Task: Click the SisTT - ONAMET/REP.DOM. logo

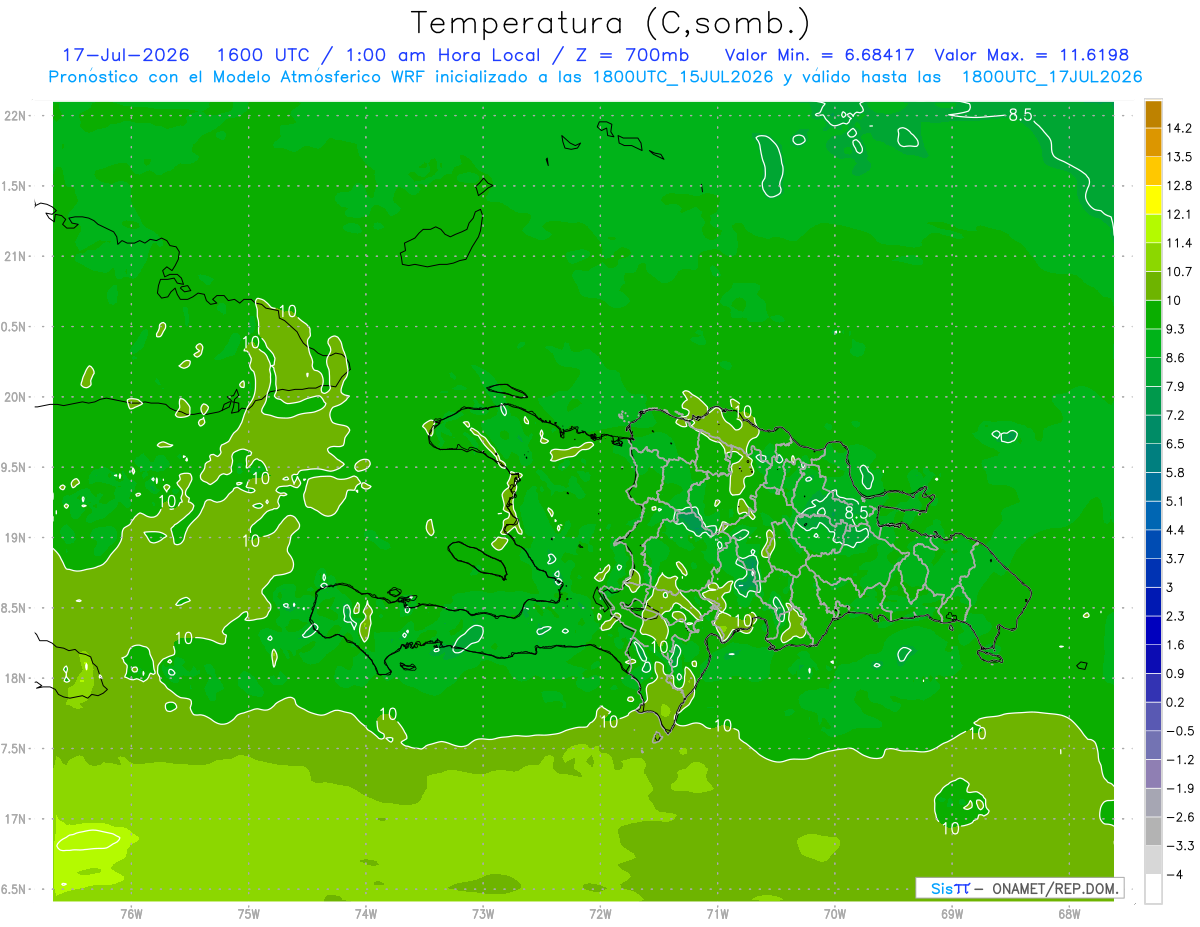Action: pyautogui.click(x=1020, y=888)
